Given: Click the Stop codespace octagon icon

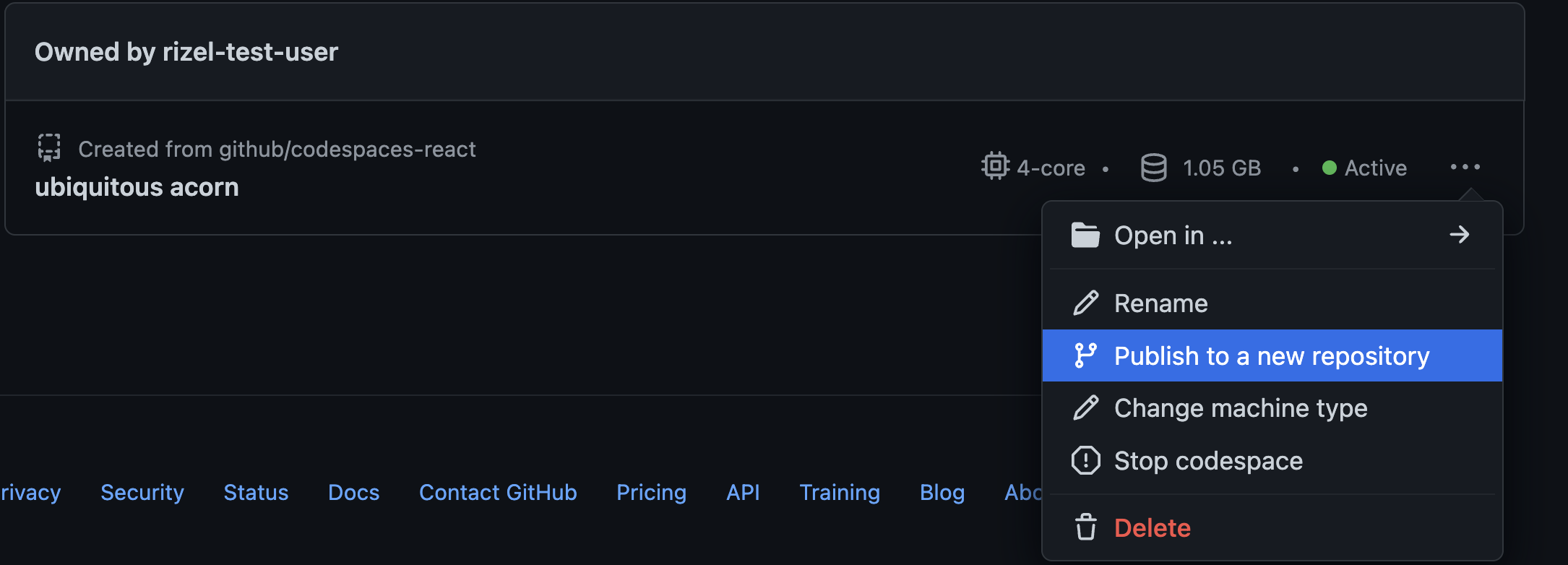Looking at the screenshot, I should coord(1085,460).
